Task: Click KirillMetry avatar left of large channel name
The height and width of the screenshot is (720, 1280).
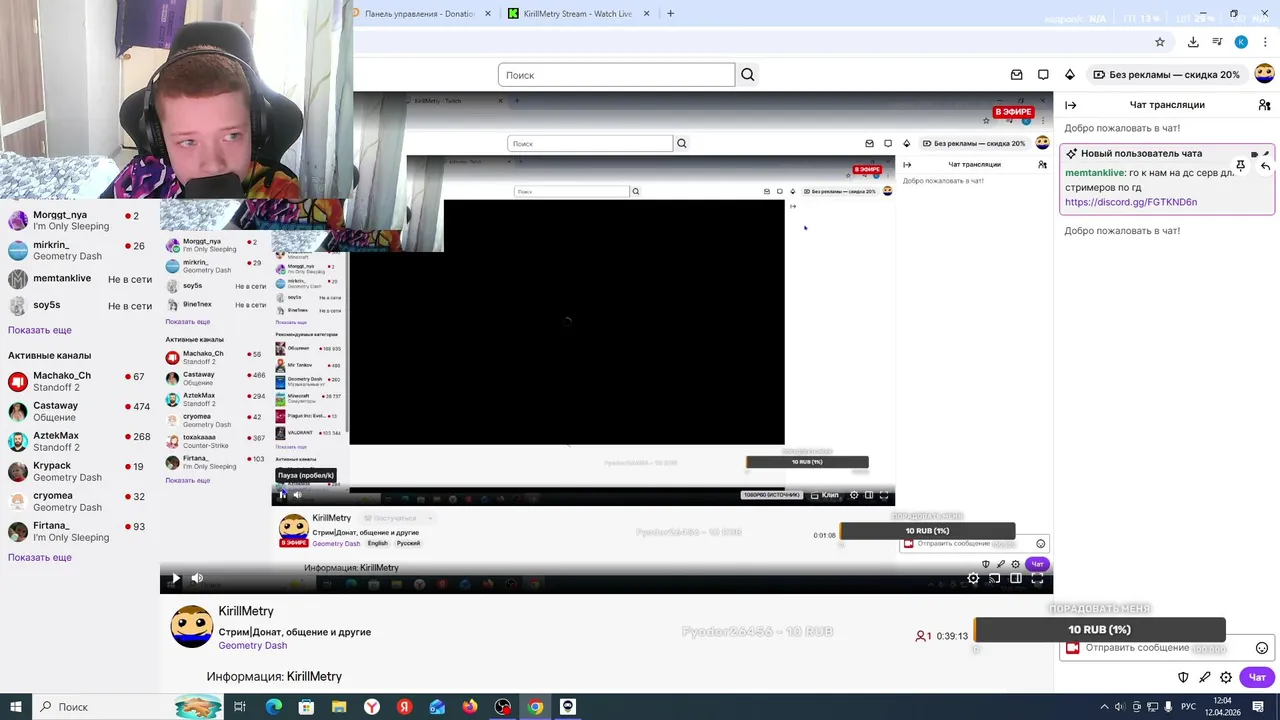Action: (x=191, y=627)
